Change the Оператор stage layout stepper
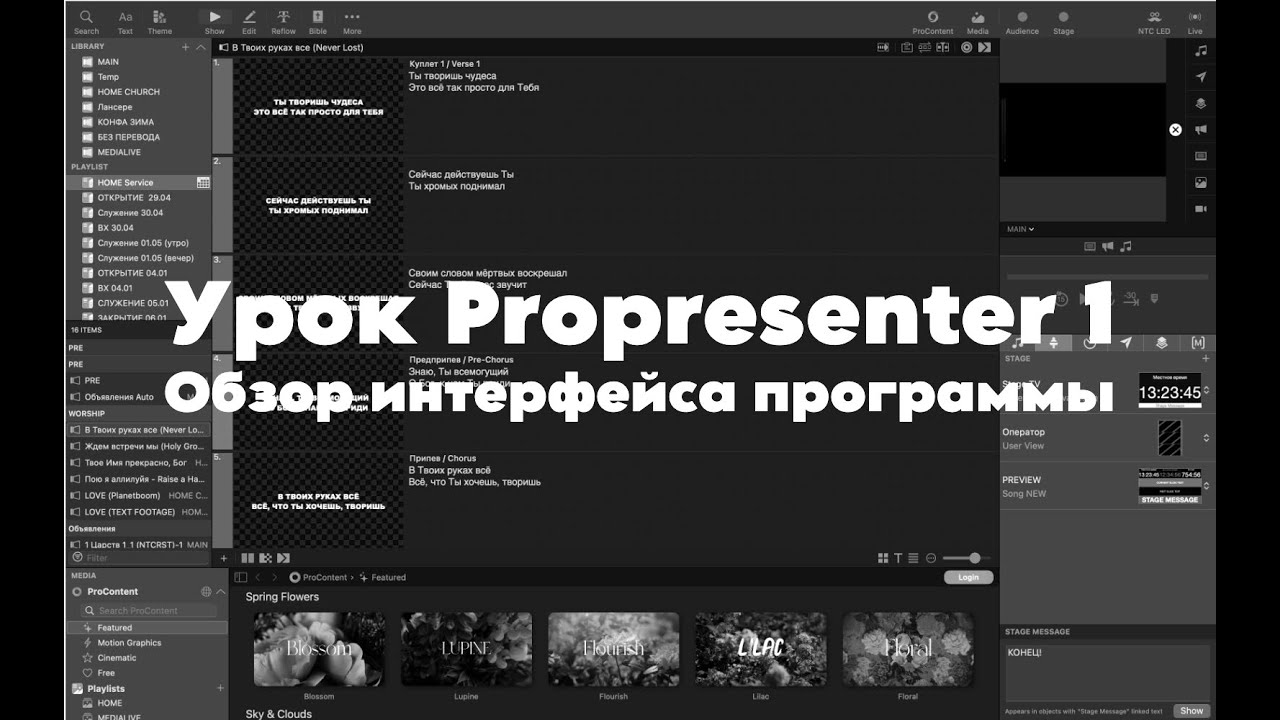The width and height of the screenshot is (1280, 720). pyautogui.click(x=1206, y=438)
